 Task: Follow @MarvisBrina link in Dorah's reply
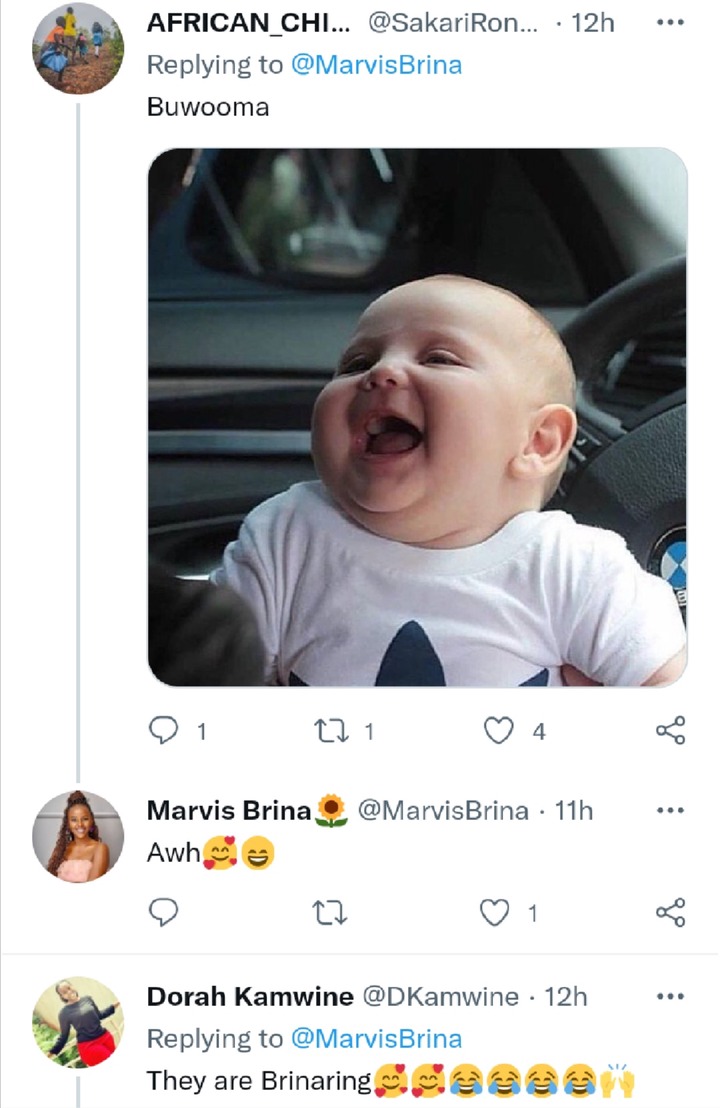[377, 1039]
